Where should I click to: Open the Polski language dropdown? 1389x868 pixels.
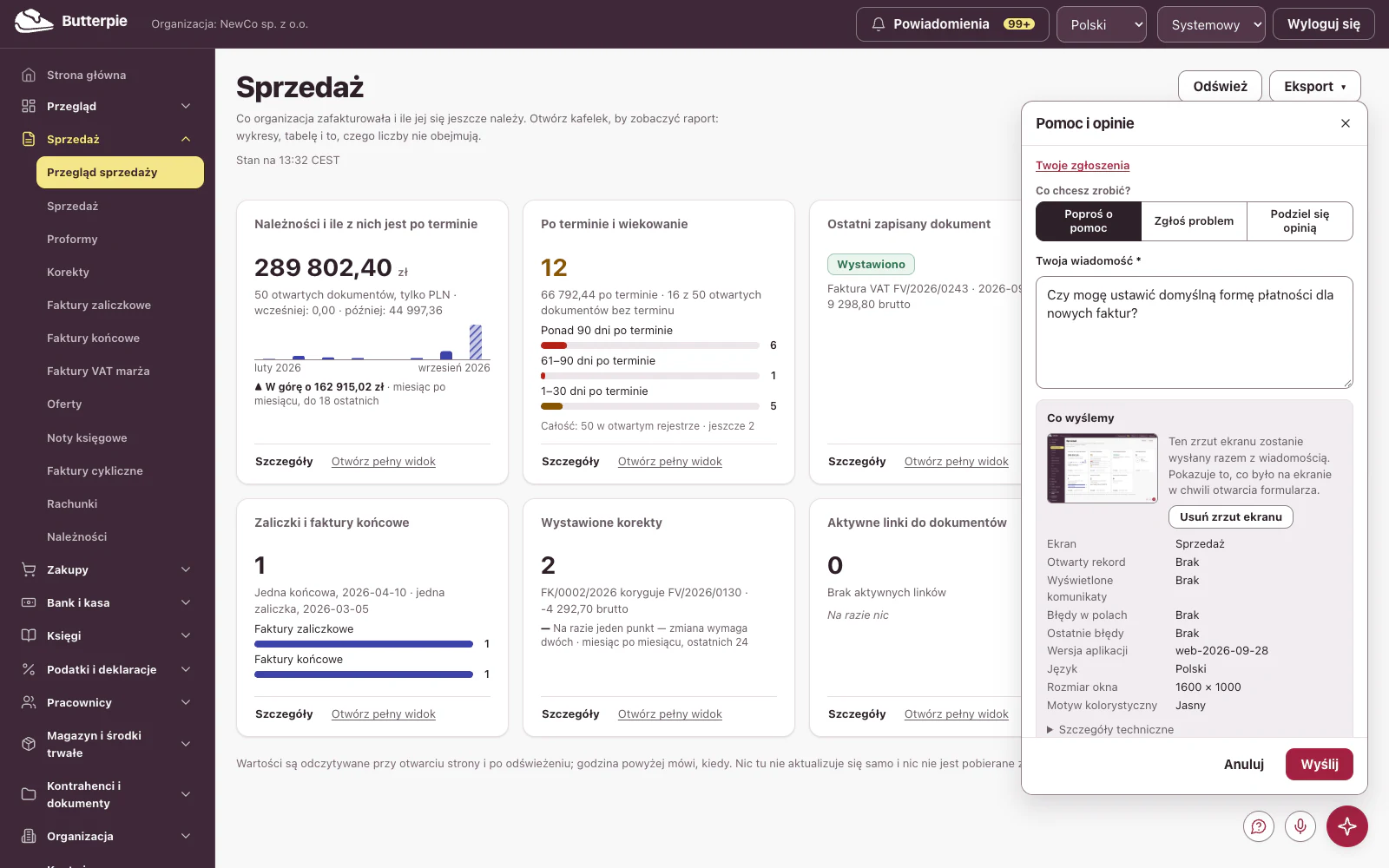(1102, 24)
